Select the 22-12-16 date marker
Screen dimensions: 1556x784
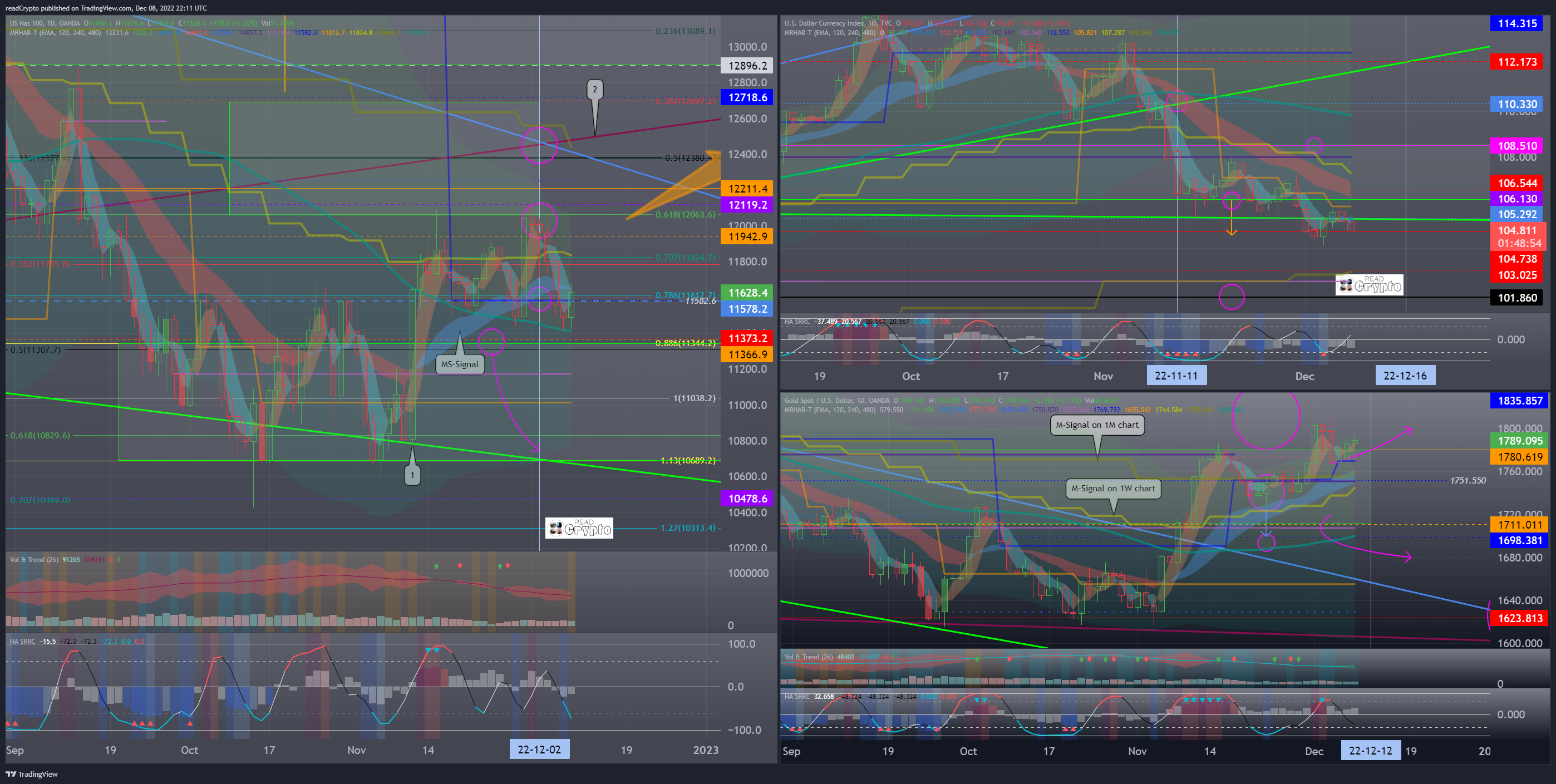(1405, 376)
